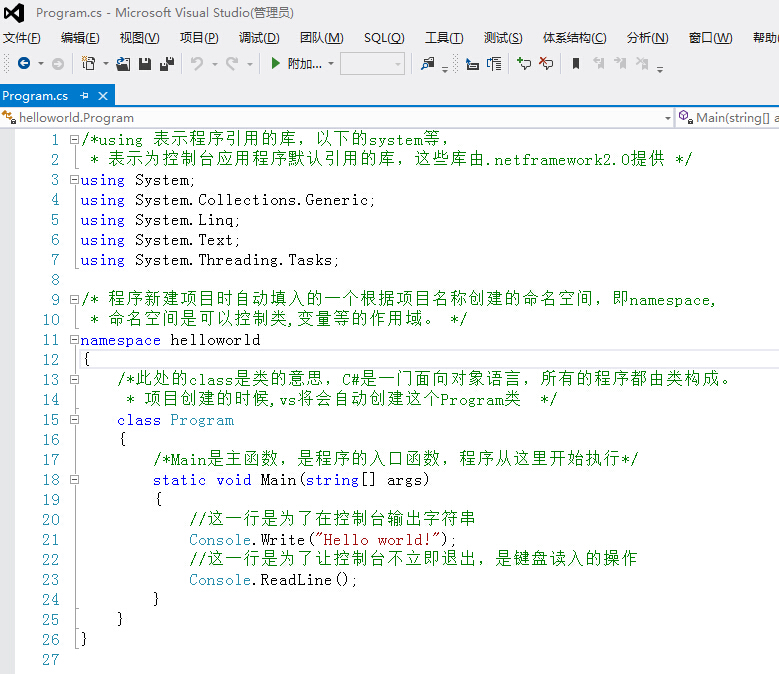This screenshot has height=674, width=779.
Task: Open the Undo history dropdown arrow
Action: coord(215,64)
